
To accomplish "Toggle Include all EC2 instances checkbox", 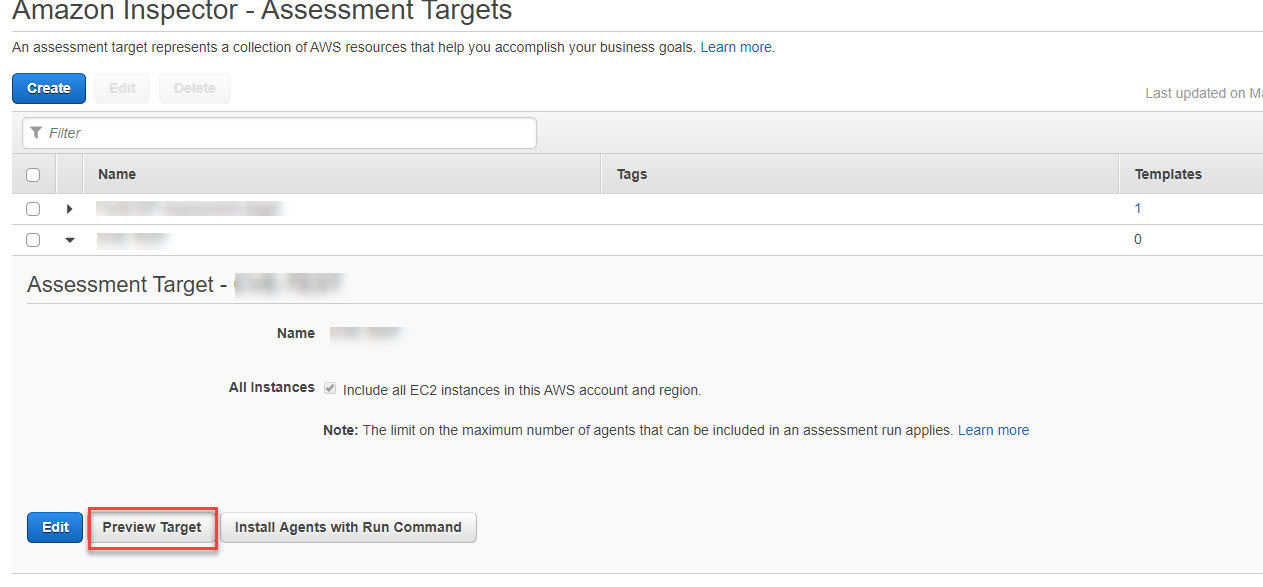I will pos(329,388).
